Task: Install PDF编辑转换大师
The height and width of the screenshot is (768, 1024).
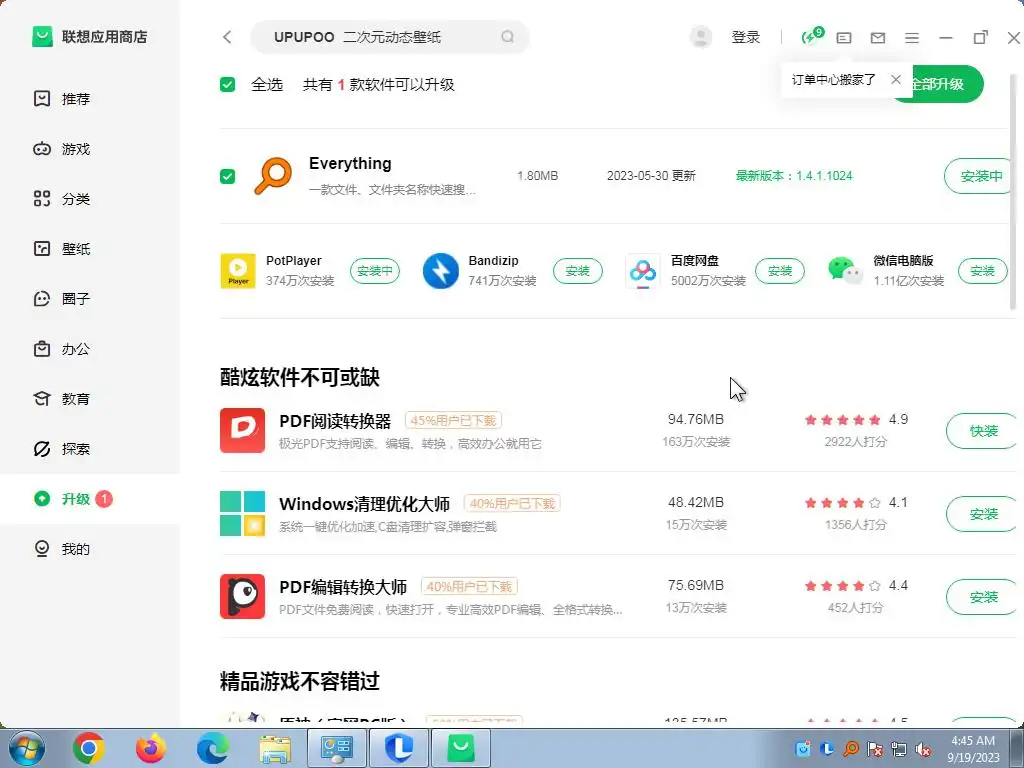Action: coord(984,597)
